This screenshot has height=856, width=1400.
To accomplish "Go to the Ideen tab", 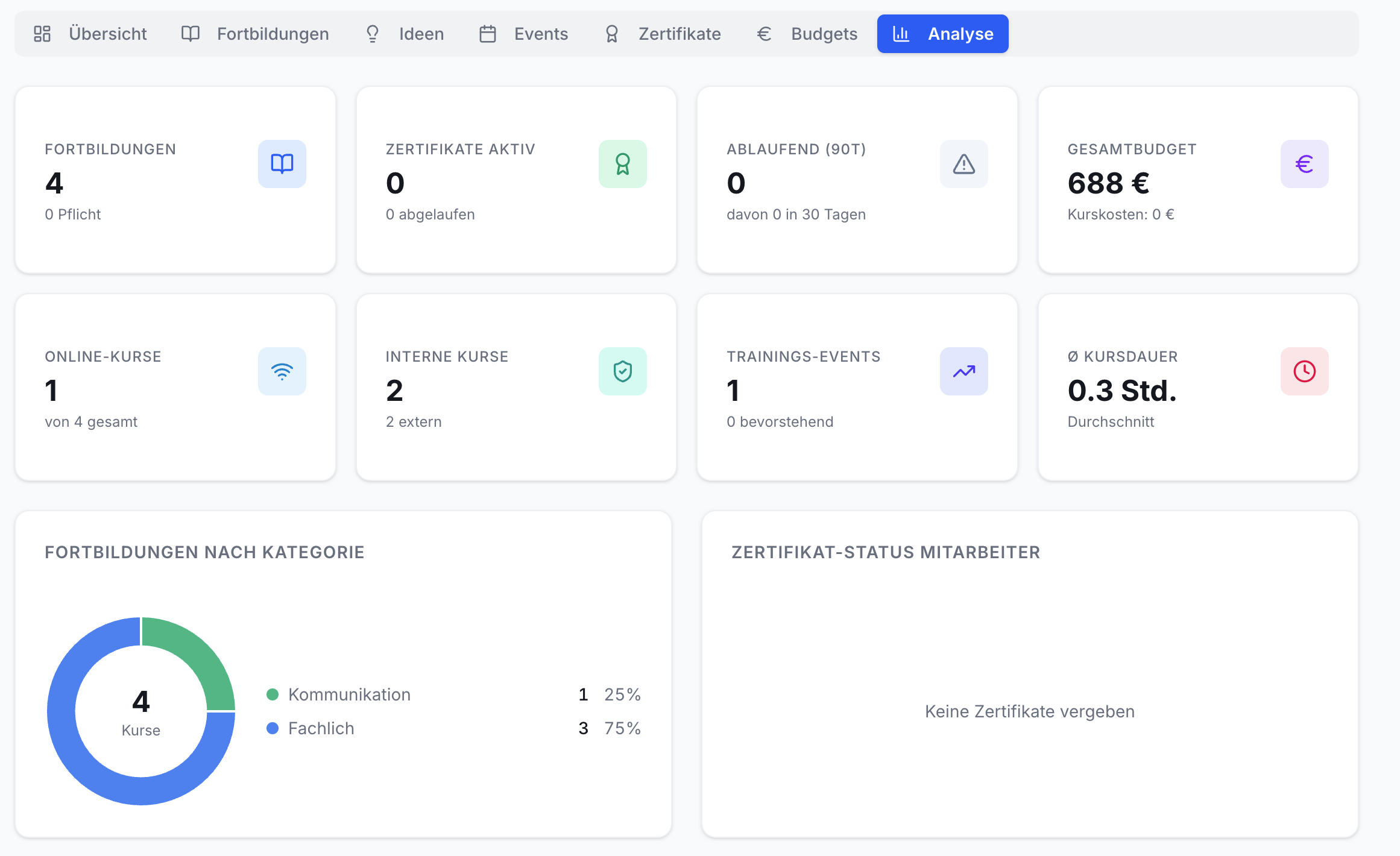I will click(x=405, y=34).
